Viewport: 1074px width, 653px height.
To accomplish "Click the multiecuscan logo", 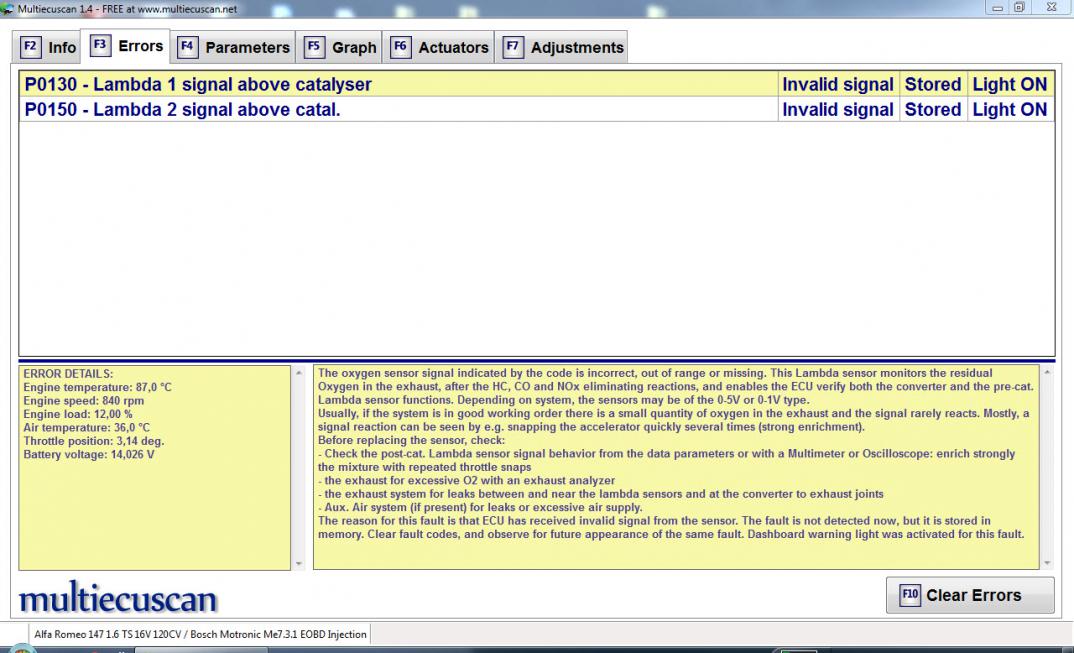I will point(118,597).
